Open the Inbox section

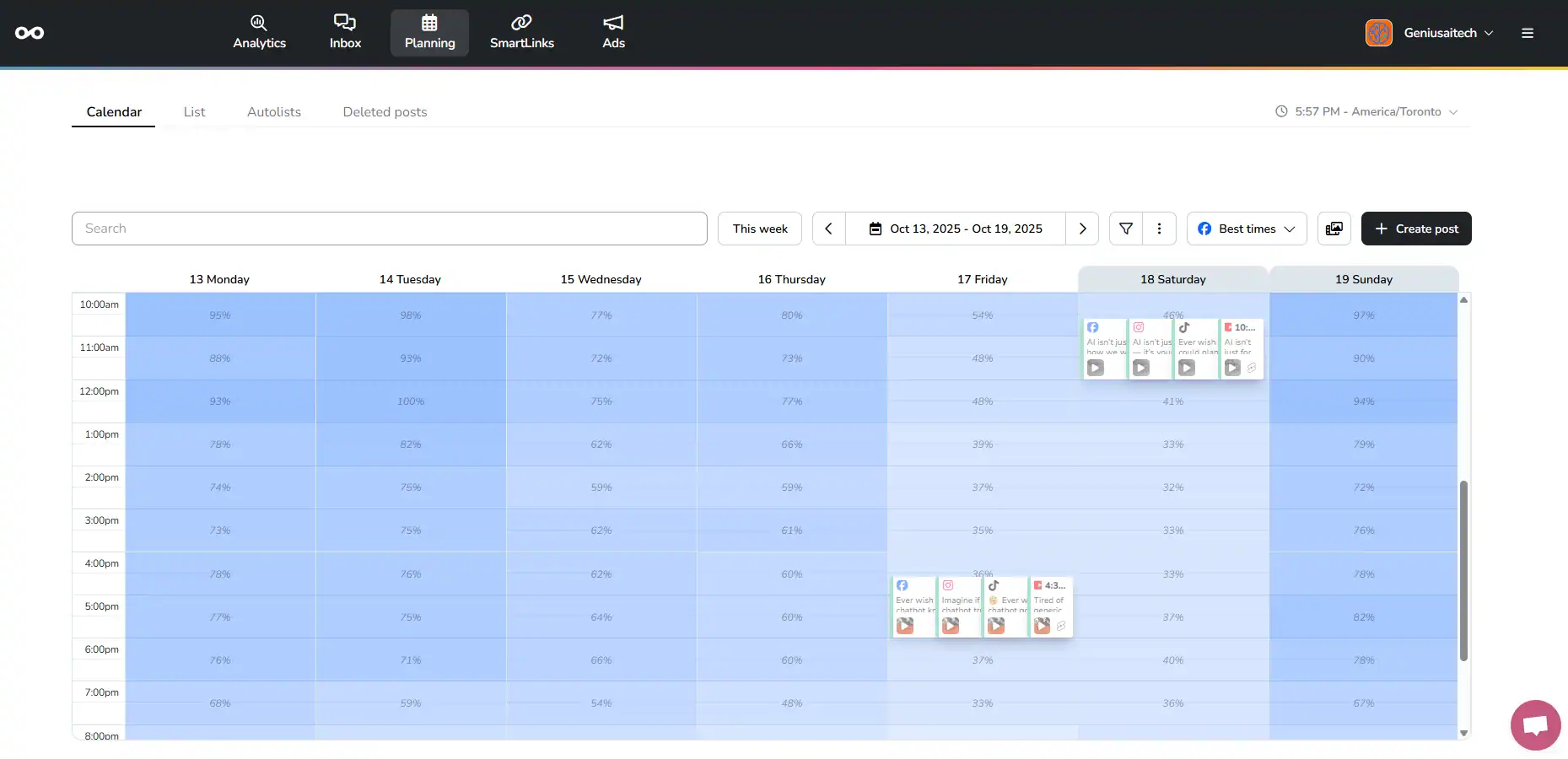coord(344,32)
